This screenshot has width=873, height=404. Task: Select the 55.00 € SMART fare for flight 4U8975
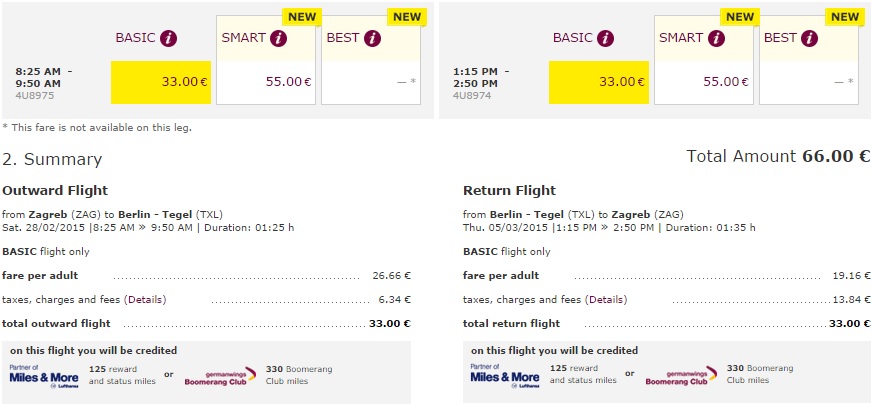tap(265, 82)
